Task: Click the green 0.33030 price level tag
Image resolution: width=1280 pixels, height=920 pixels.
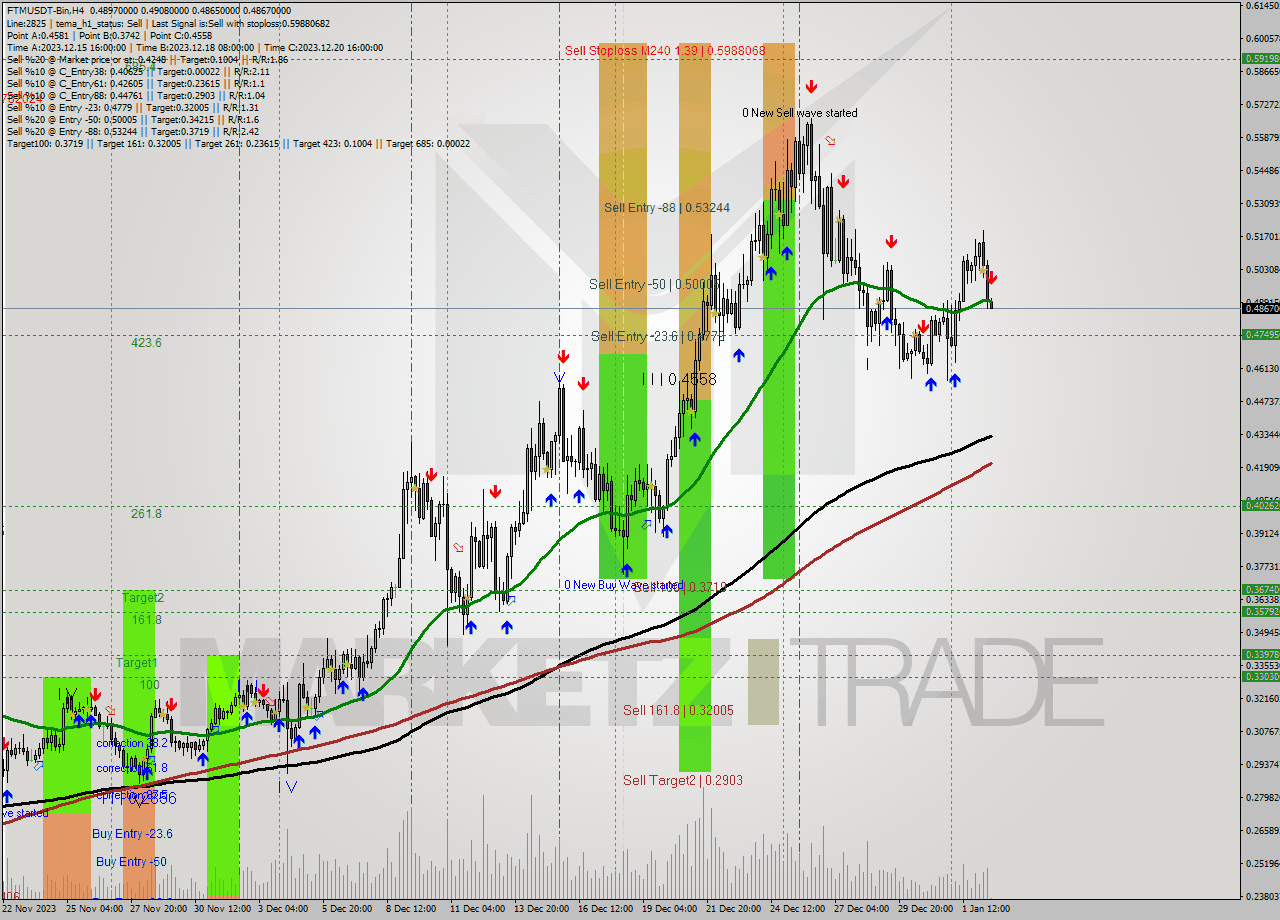Action: pyautogui.click(x=1261, y=676)
